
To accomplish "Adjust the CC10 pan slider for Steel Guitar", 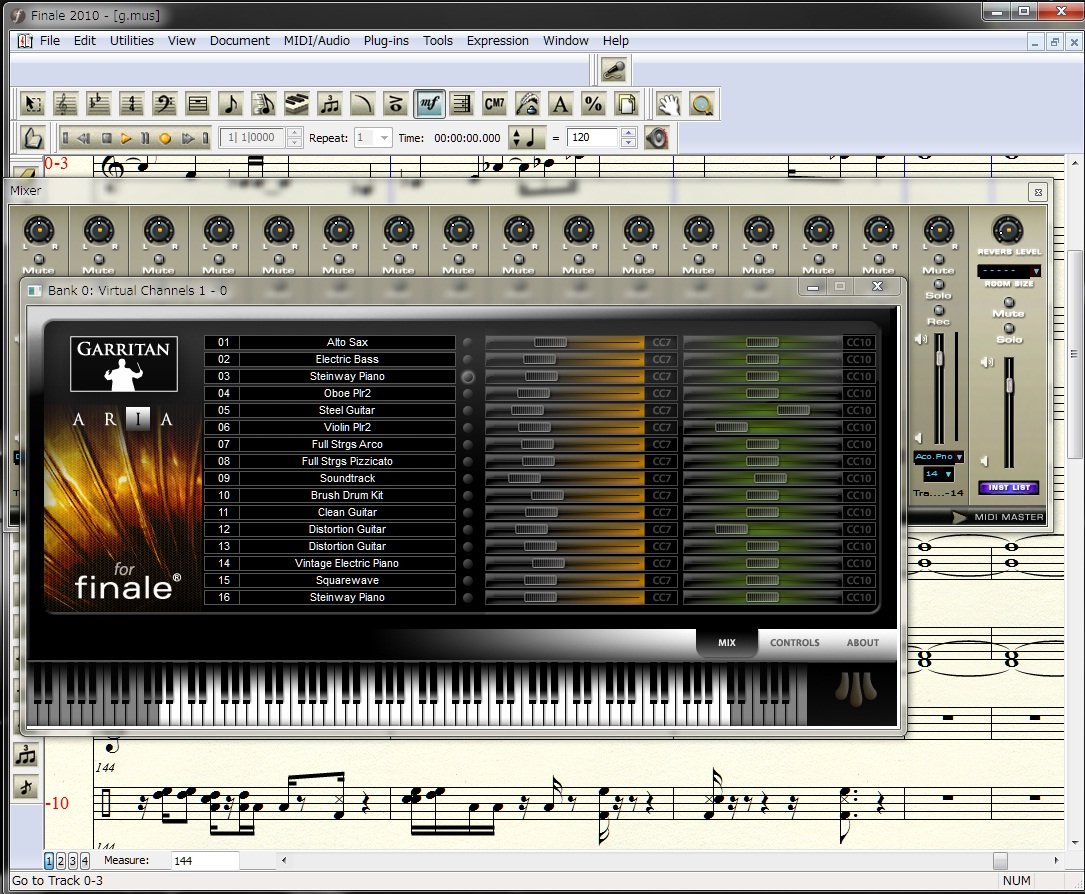I will (x=793, y=410).
